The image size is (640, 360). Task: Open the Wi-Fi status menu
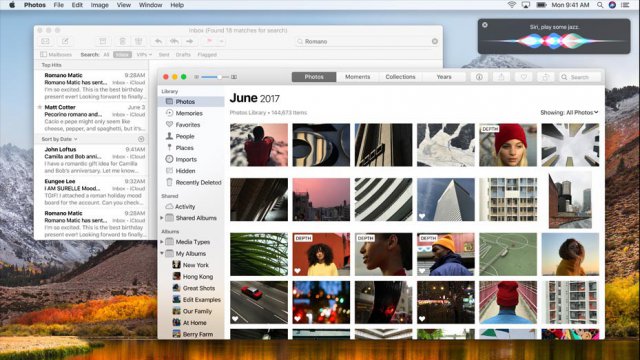[x=511, y=5]
